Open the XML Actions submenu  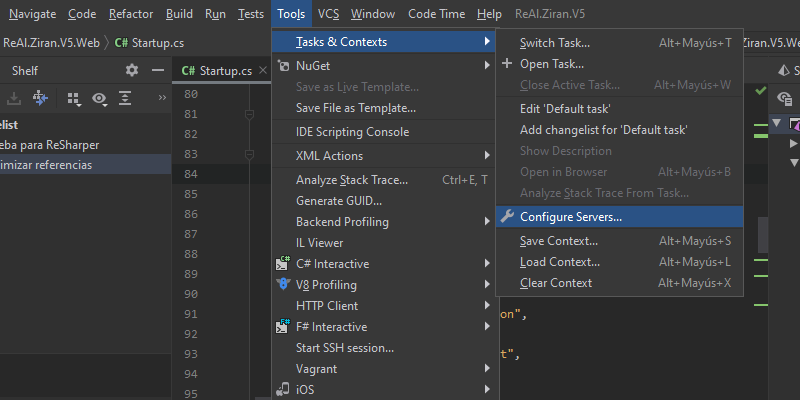tap(383, 156)
